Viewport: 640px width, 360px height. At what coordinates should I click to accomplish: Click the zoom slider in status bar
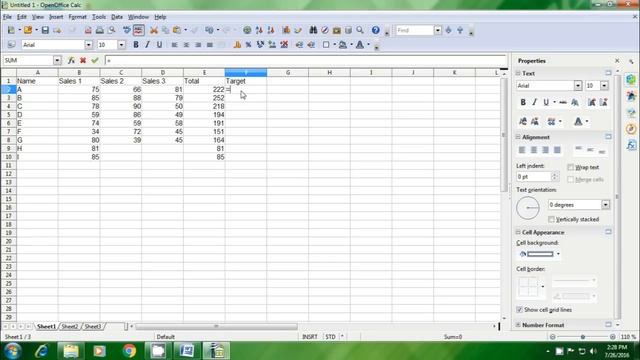tap(582, 337)
